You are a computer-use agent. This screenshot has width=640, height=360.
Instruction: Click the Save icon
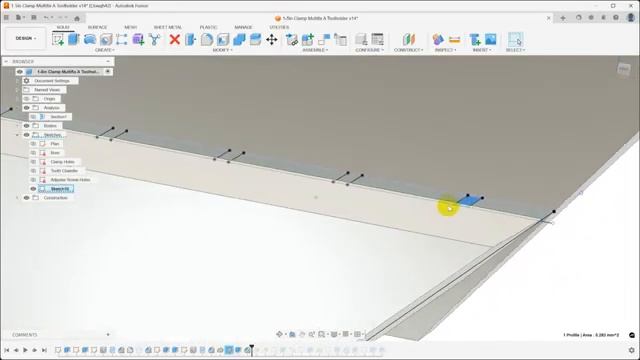click(34, 18)
